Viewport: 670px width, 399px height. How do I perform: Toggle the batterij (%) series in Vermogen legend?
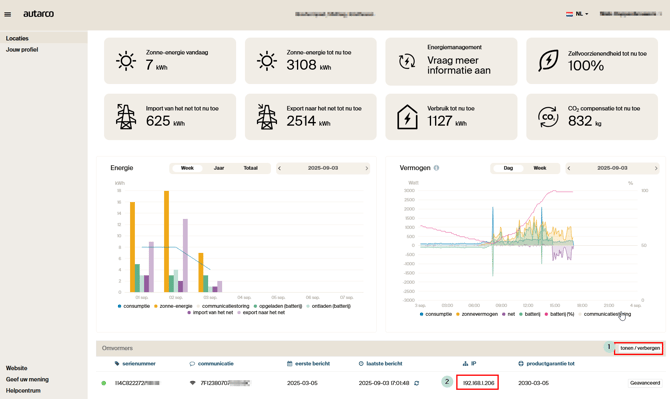point(559,314)
